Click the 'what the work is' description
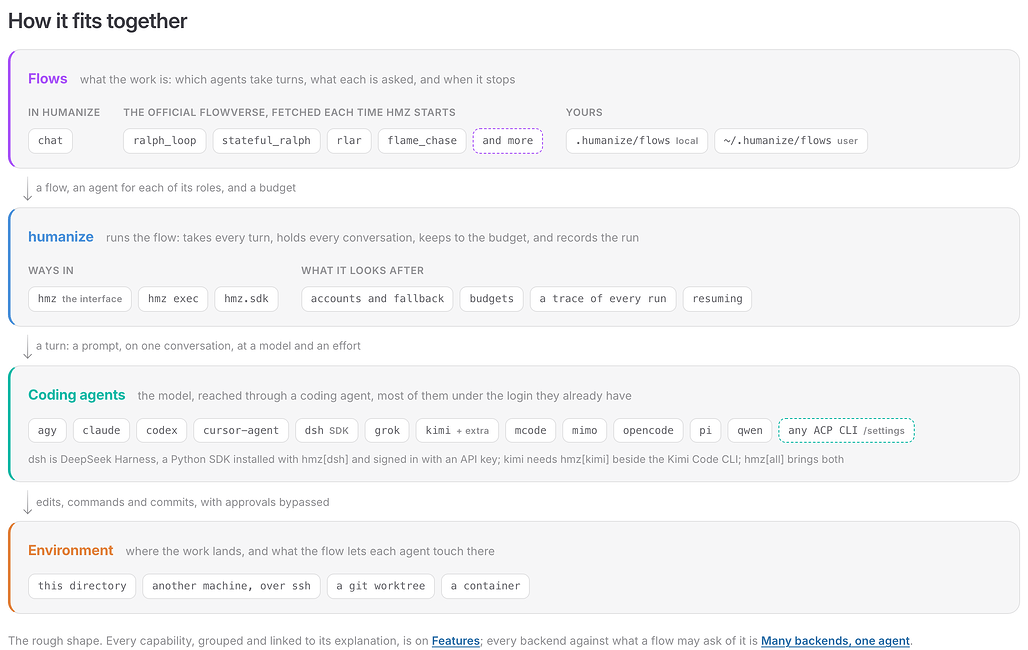 pos(298,80)
